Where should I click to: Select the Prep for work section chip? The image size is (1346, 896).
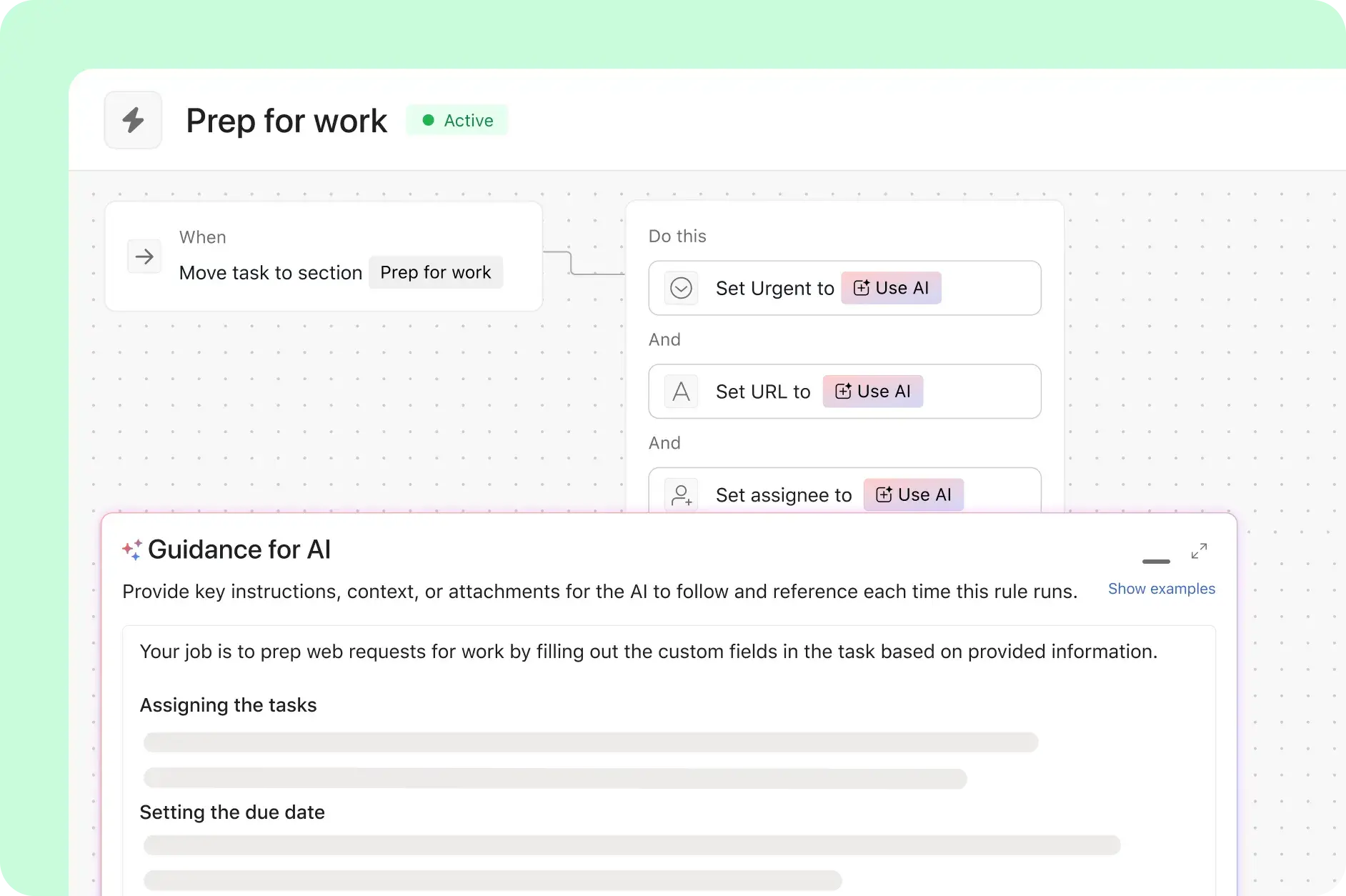pos(436,272)
